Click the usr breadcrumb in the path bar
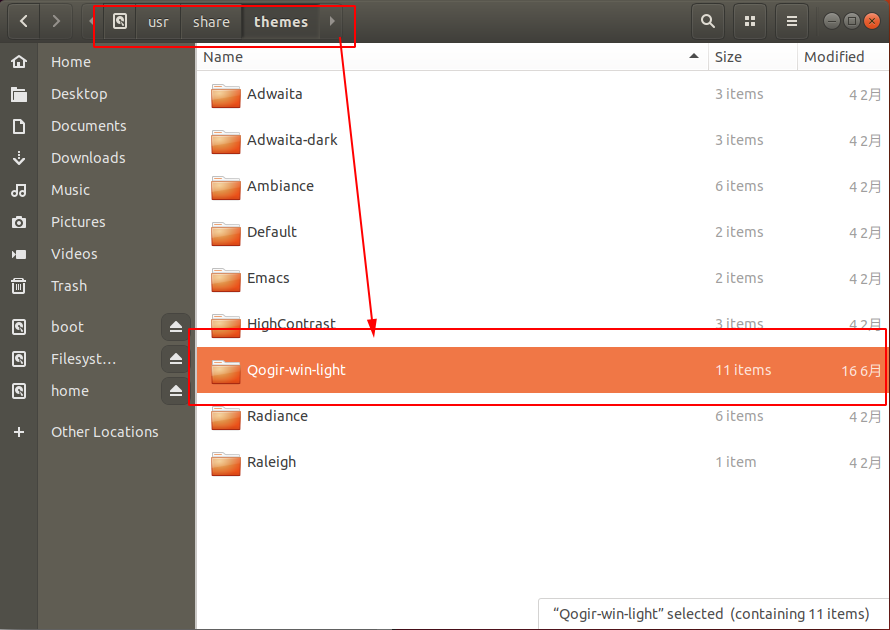 point(158,21)
